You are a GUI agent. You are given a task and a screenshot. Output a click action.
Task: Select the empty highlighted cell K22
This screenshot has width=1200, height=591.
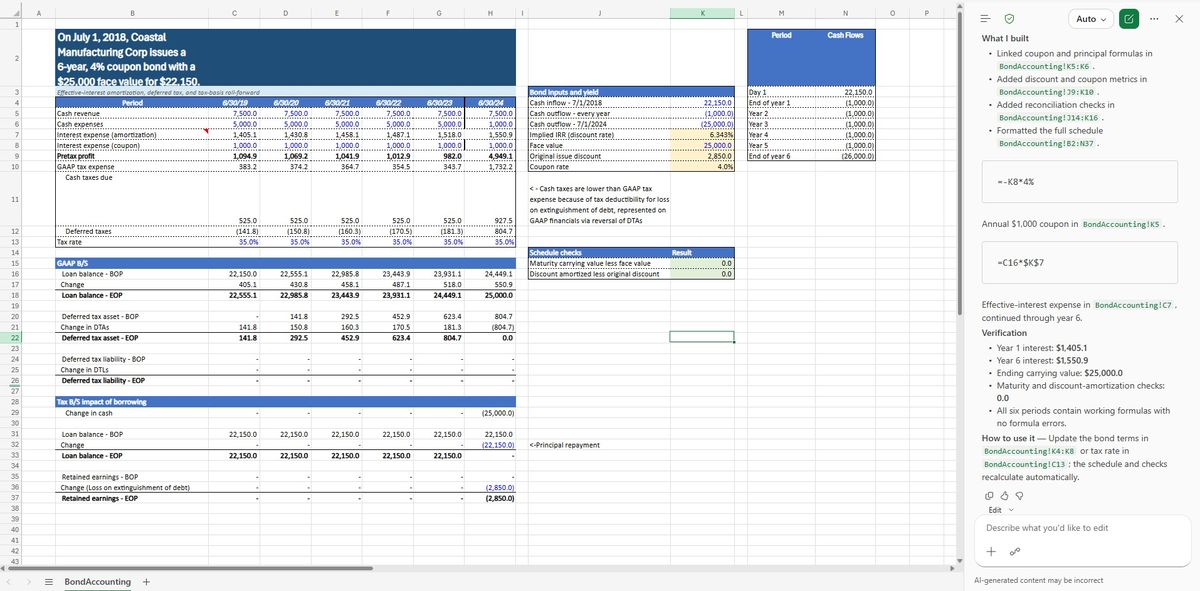click(x=702, y=337)
